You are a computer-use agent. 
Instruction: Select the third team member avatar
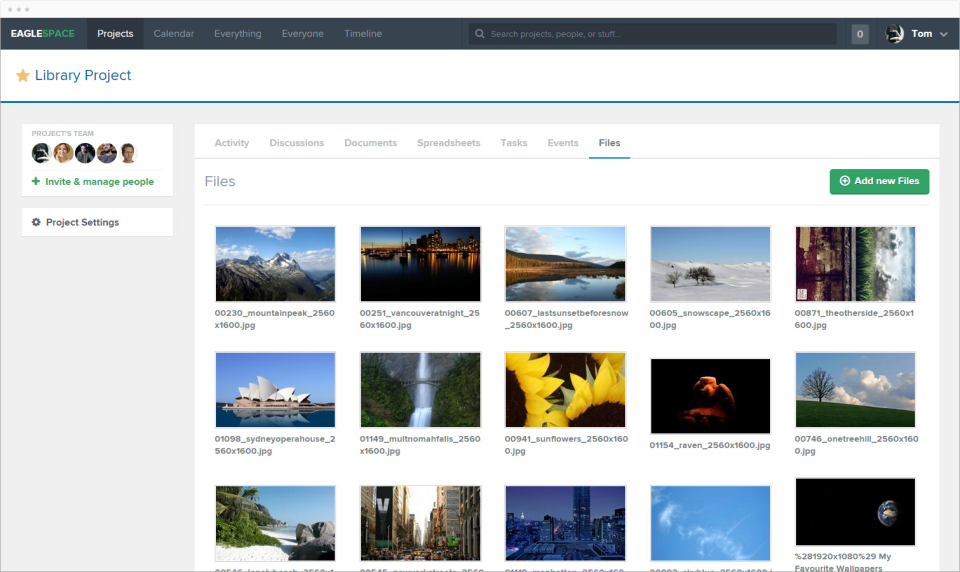(85, 152)
